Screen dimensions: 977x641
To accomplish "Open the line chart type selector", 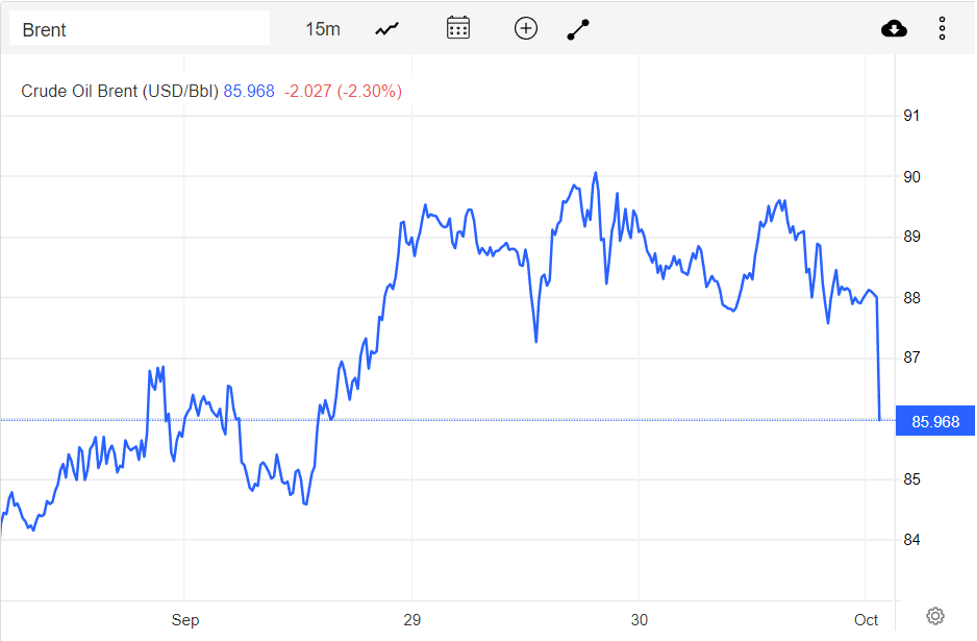I will pyautogui.click(x=387, y=29).
